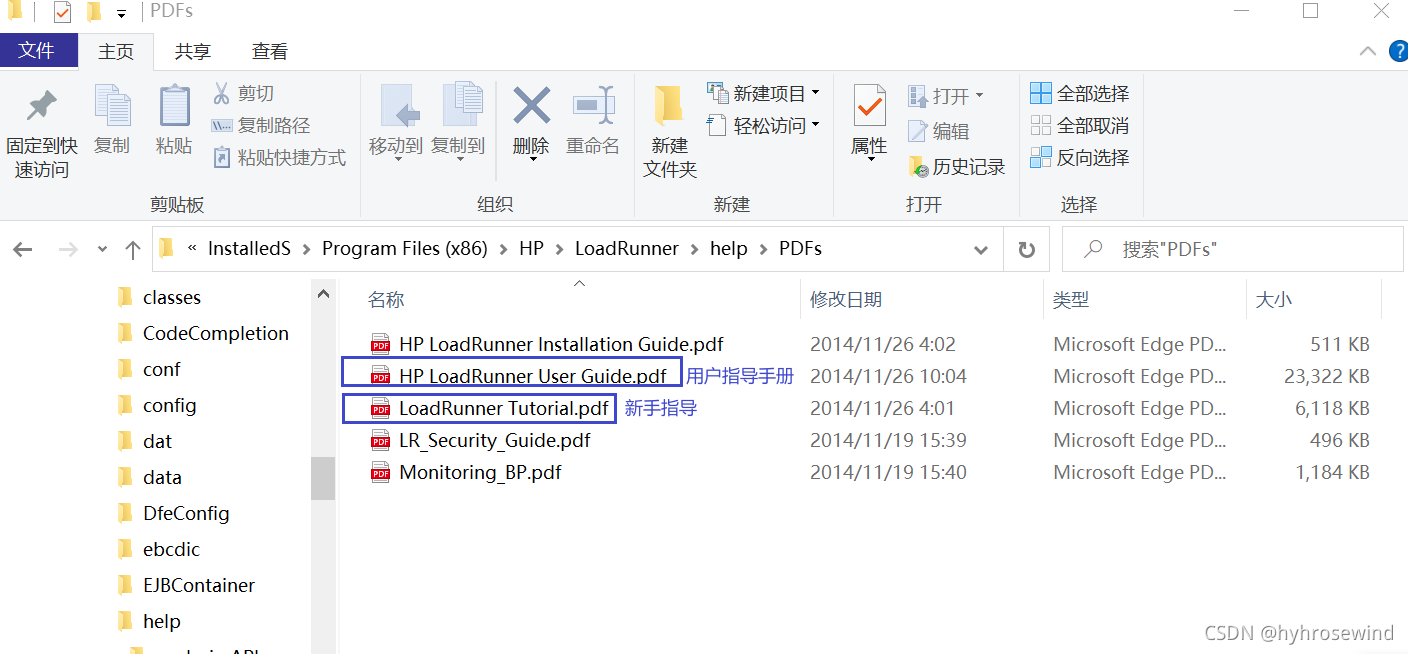The image size is (1408, 654).
Task: Click the Refresh address bar button
Action: coord(1026,249)
